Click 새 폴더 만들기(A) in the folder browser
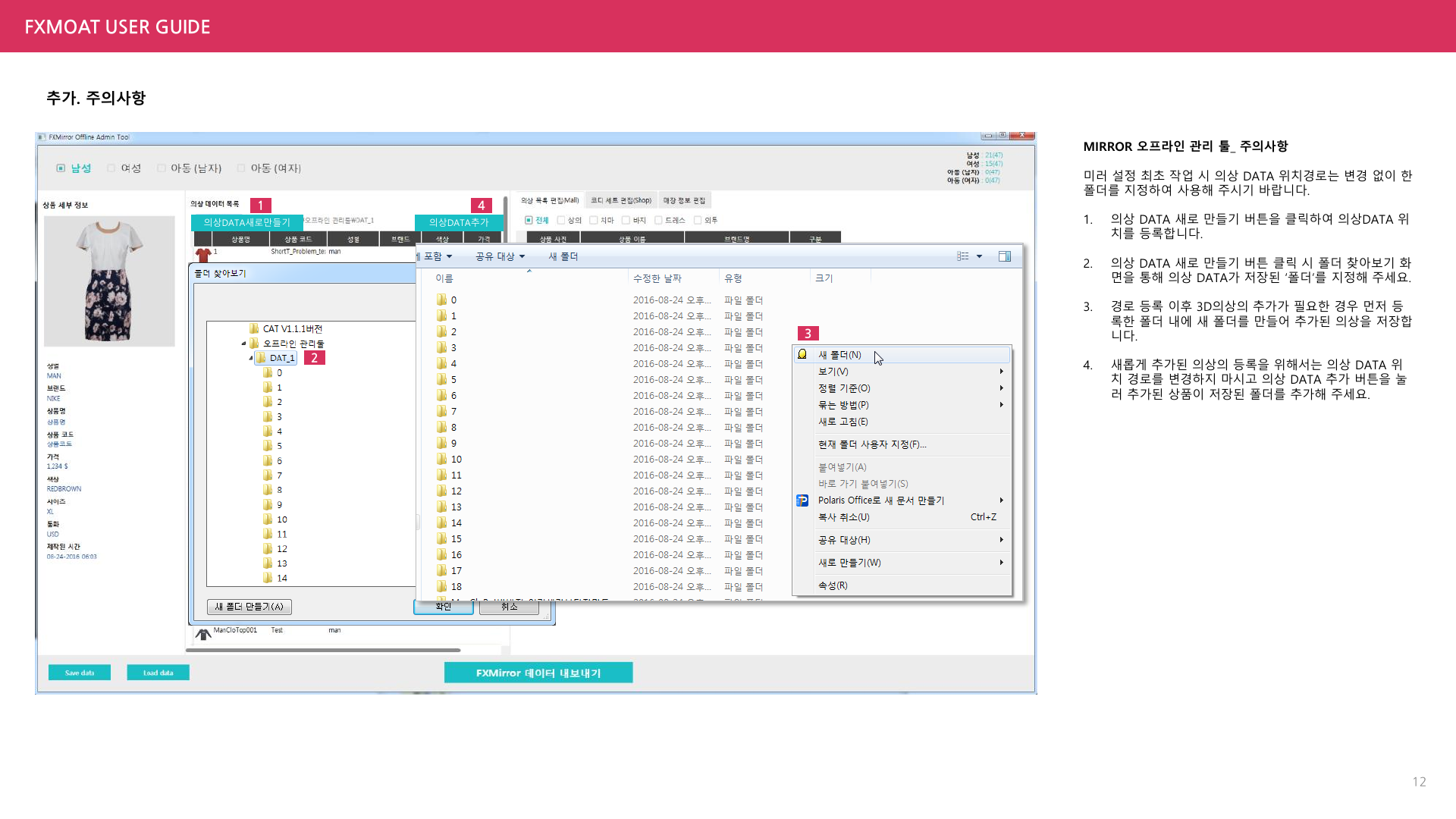This screenshot has height=819, width=1456. (x=249, y=607)
